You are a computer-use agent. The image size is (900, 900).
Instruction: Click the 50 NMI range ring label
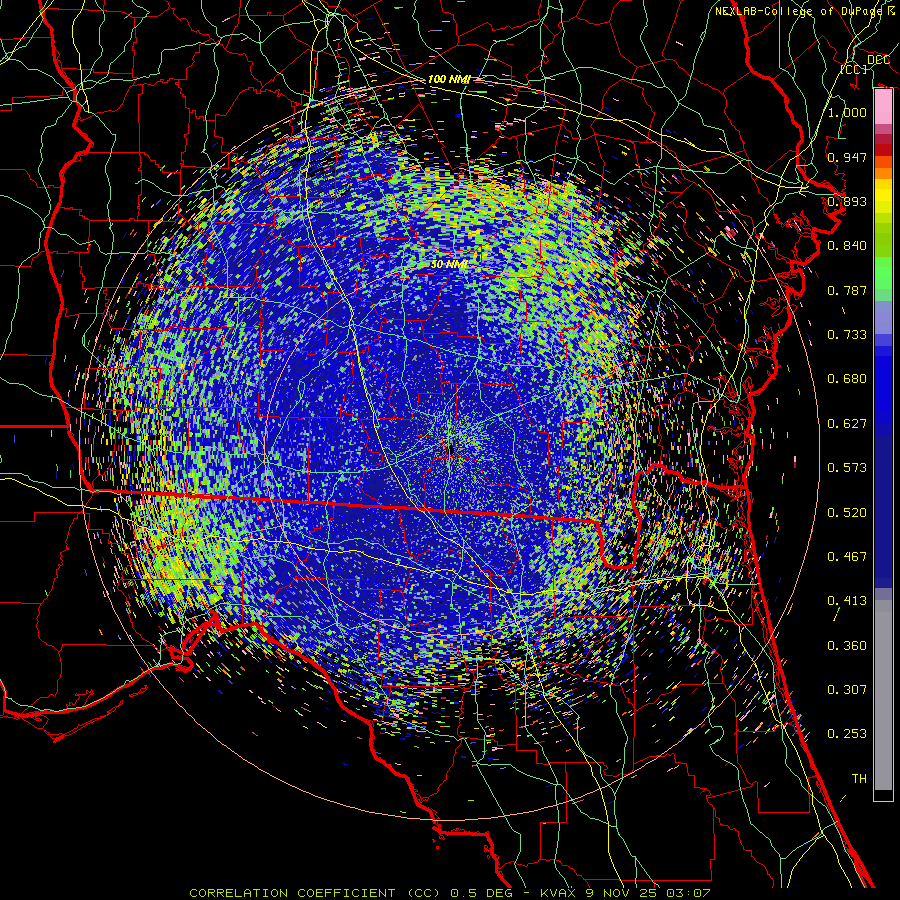tap(449, 265)
